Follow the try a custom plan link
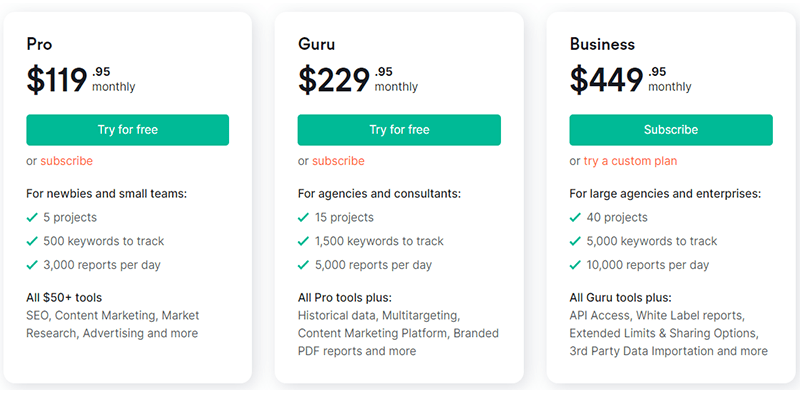Image resolution: width=800 pixels, height=400 pixels. 631,161
